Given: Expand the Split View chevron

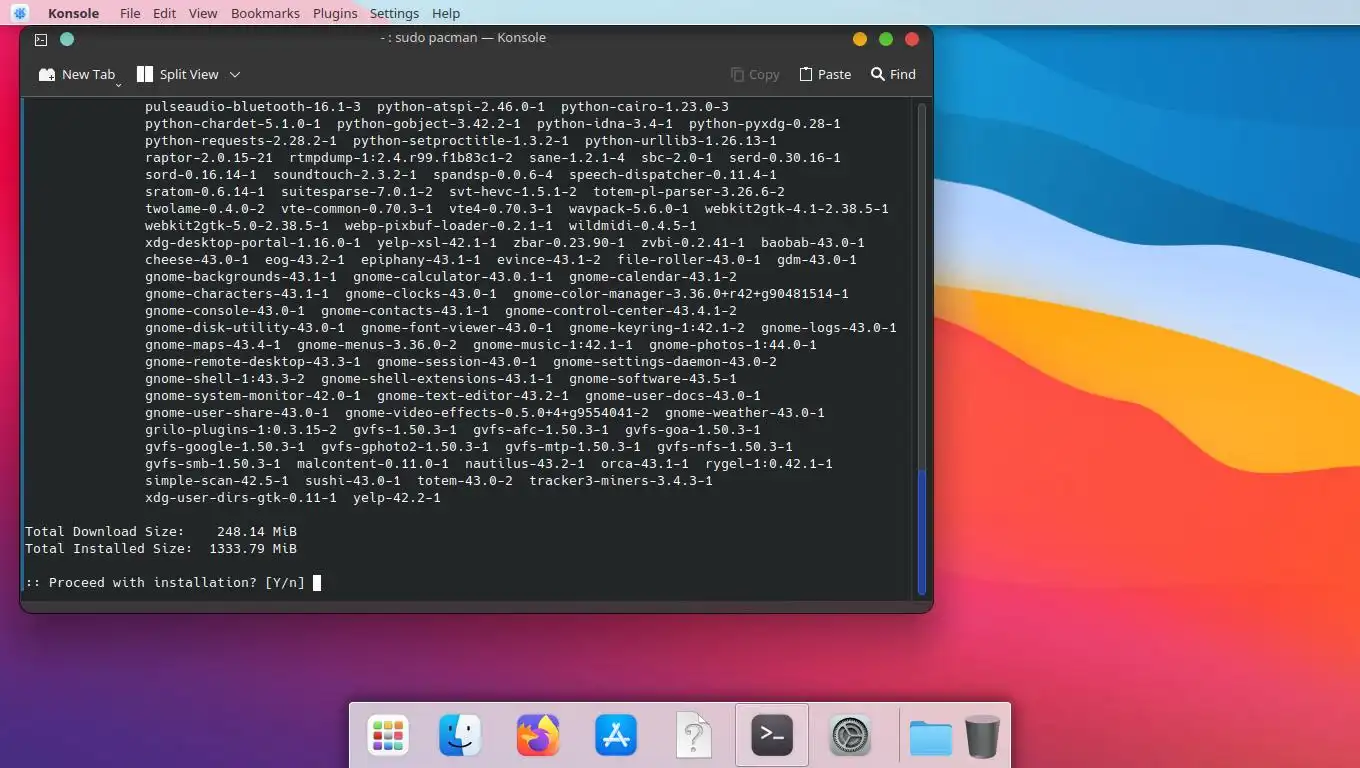Looking at the screenshot, I should click(235, 74).
